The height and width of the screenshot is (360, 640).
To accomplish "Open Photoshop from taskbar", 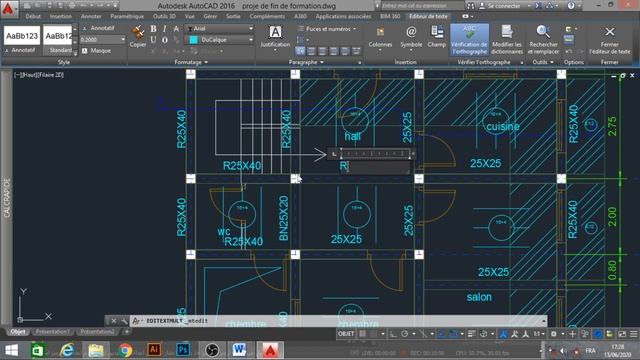I will click(183, 350).
